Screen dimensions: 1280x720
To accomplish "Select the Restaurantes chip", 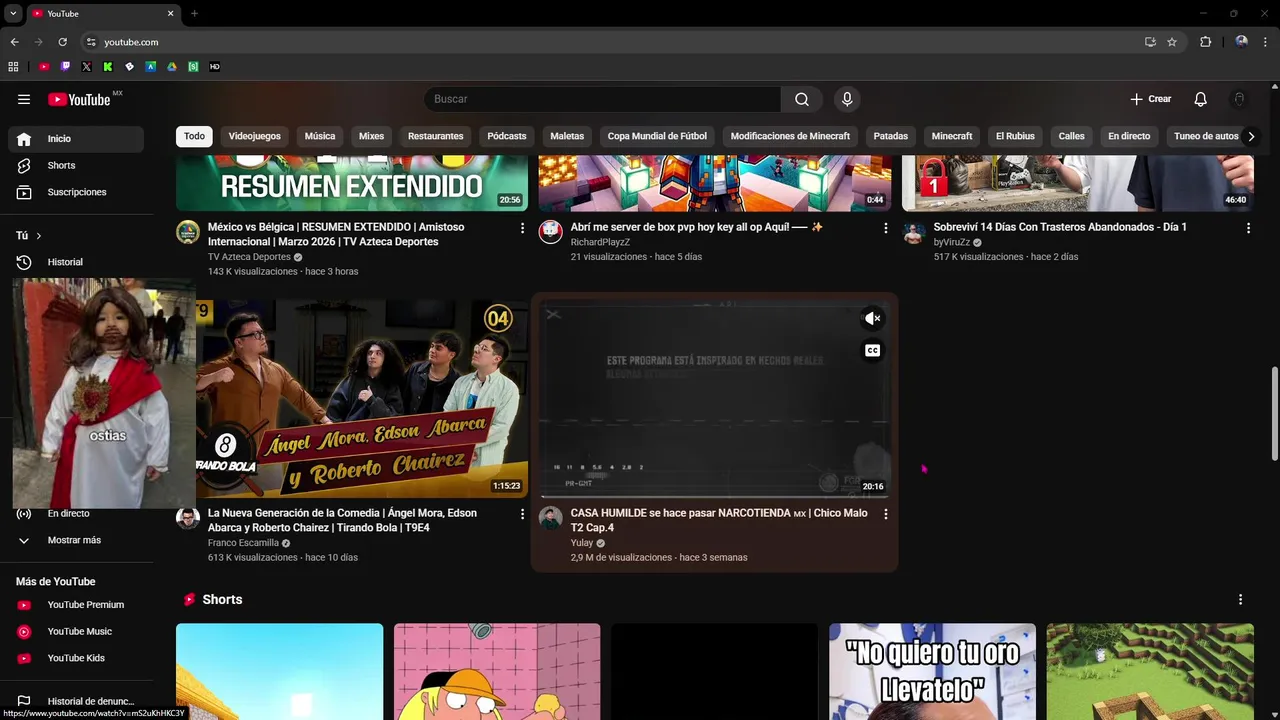I will [436, 136].
